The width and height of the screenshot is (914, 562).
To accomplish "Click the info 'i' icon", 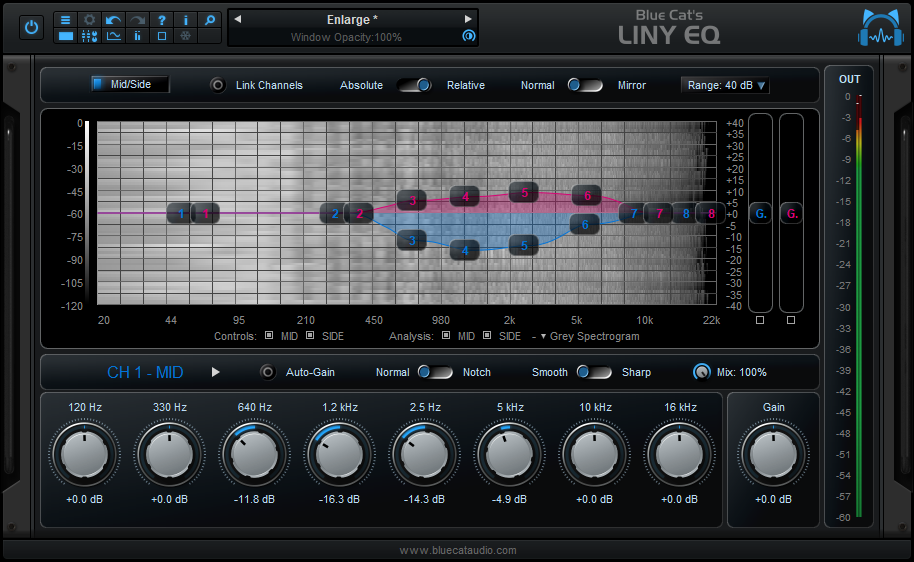I will click(185, 19).
